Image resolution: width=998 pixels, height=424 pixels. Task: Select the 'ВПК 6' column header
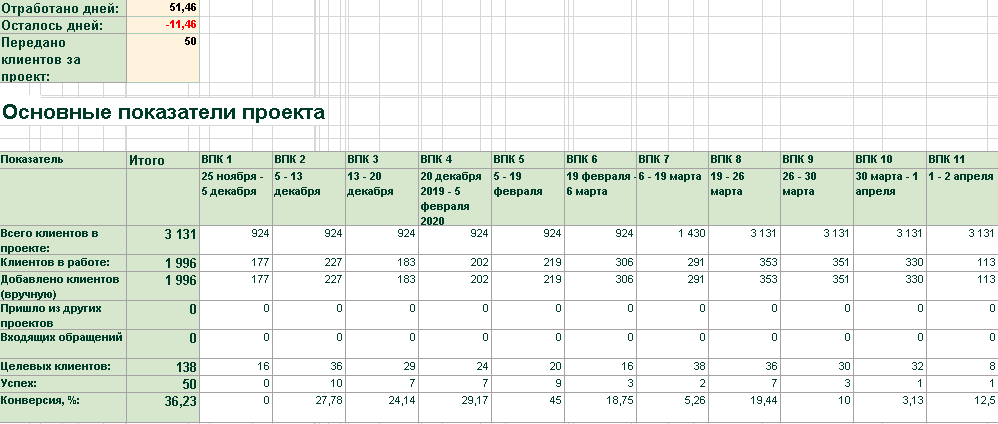click(600, 160)
